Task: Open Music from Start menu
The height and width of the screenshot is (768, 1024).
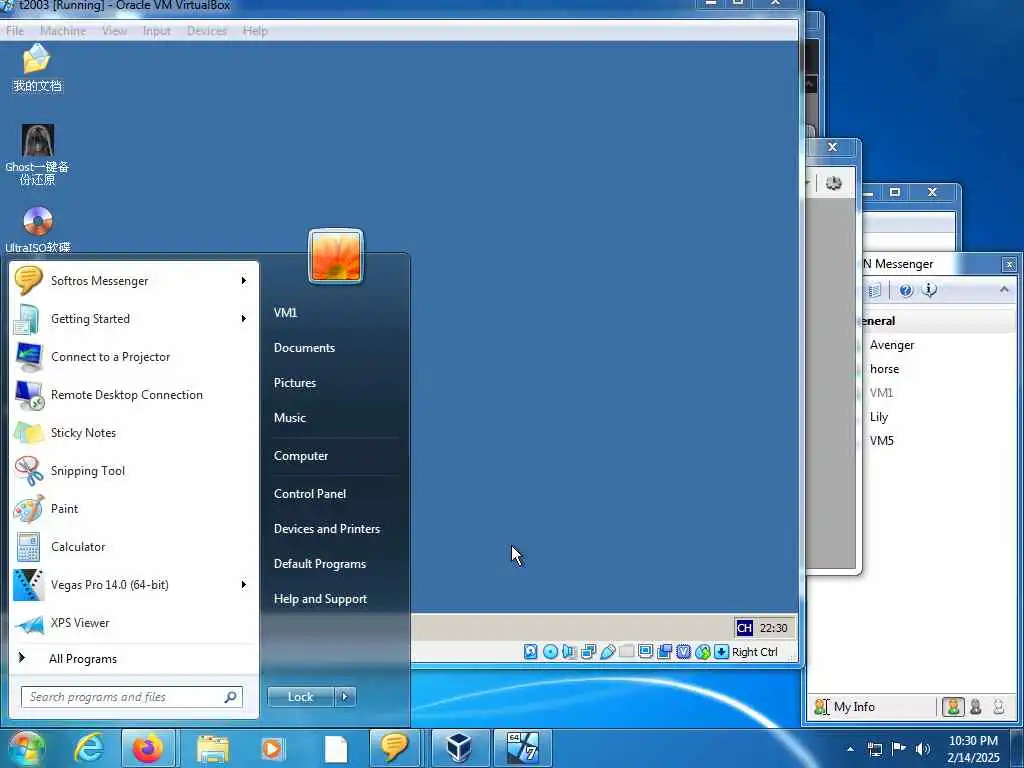Action: (x=289, y=417)
